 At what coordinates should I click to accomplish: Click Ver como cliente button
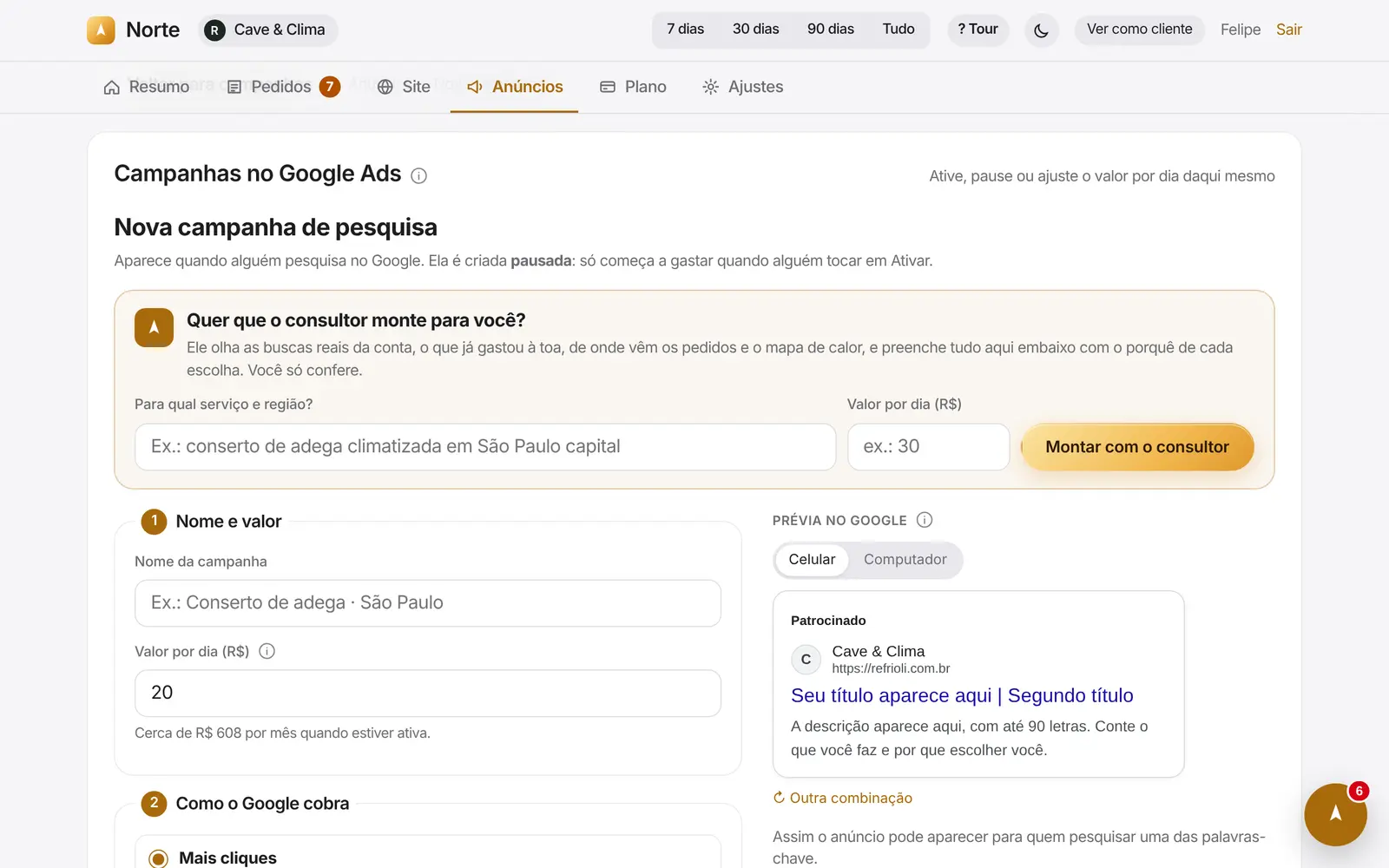coord(1139,30)
